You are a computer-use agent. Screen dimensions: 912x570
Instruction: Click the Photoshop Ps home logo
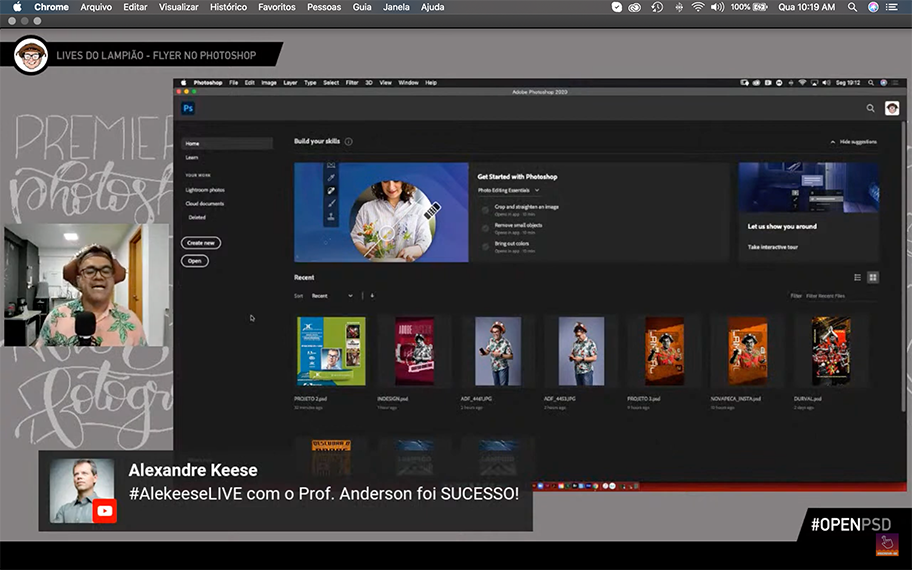coord(188,108)
